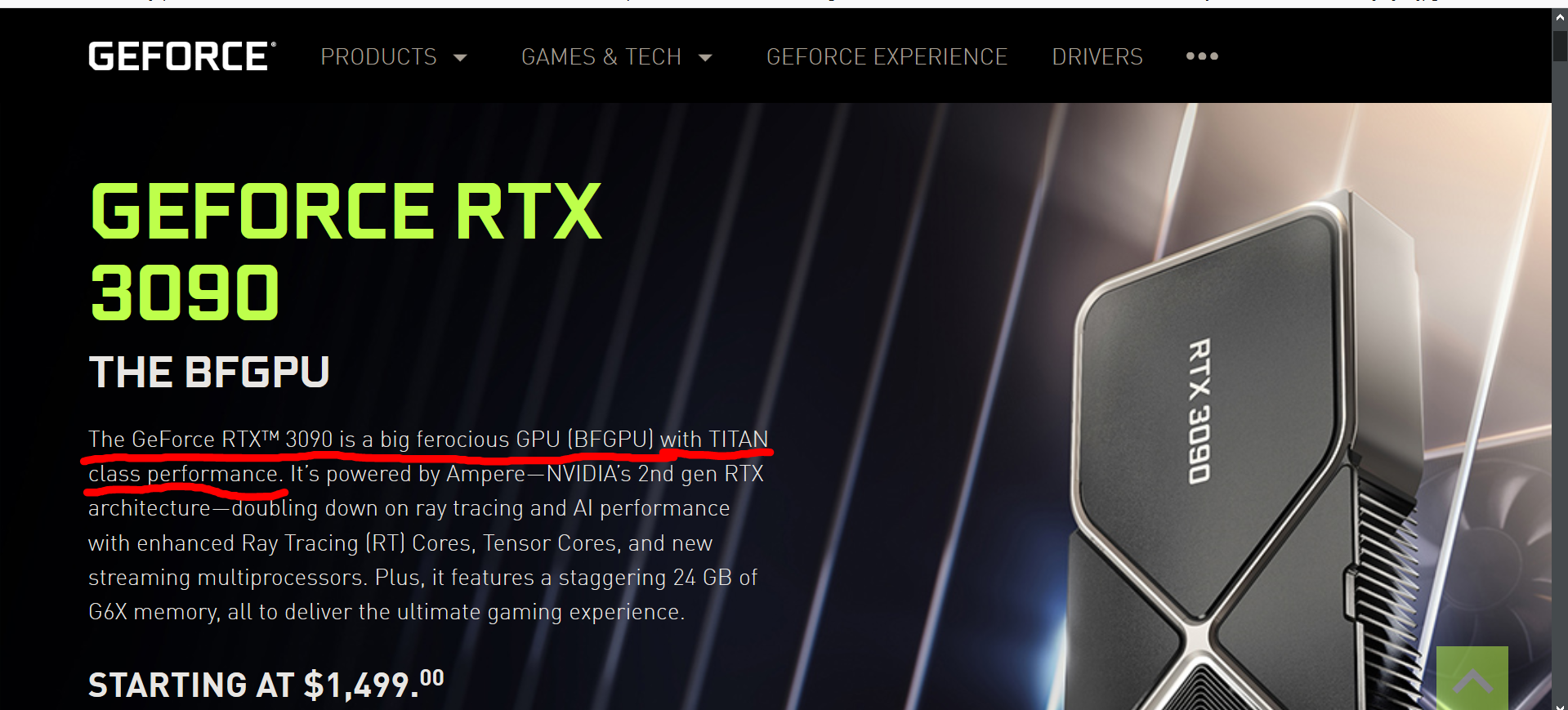Click the GeForce logo in header

point(182,56)
